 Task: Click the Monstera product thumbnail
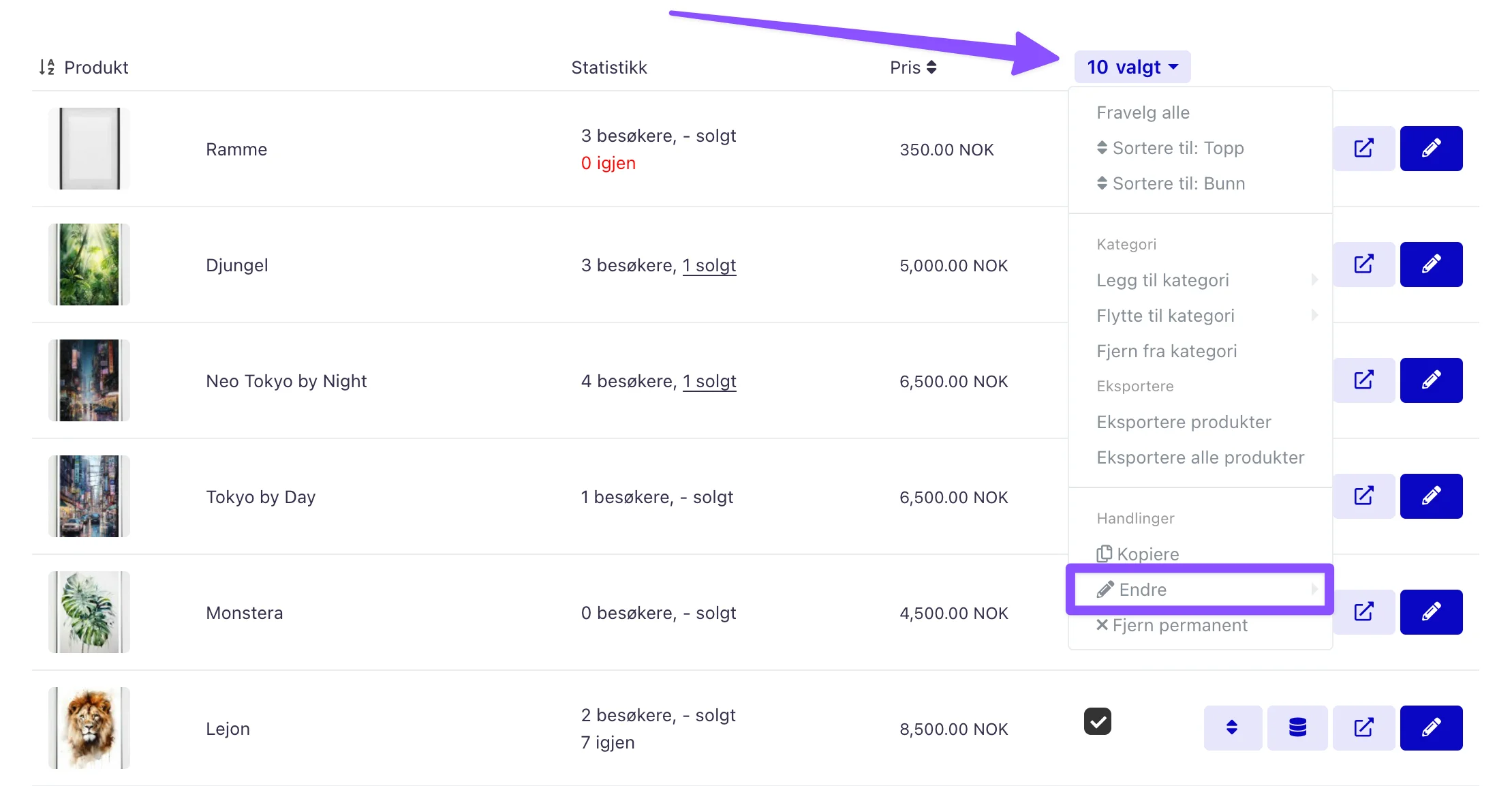point(89,612)
